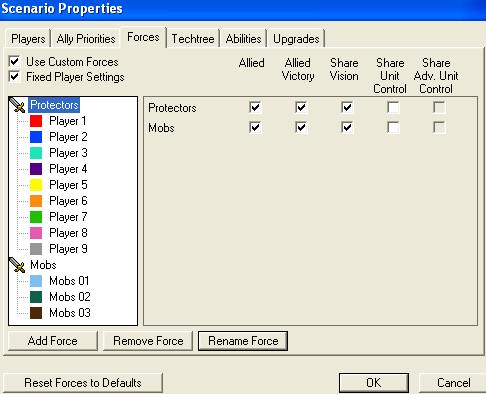Select Mobs 01 in the forces tree
This screenshot has width=486, height=394.
[x=69, y=281]
